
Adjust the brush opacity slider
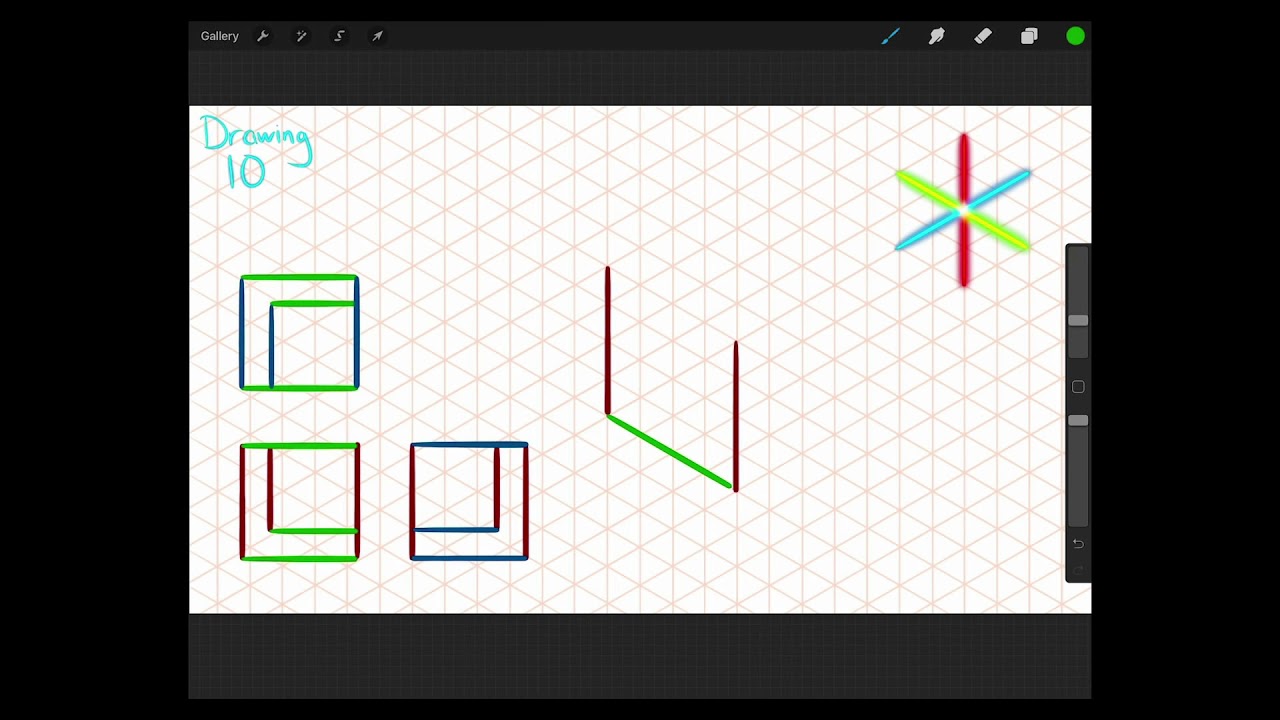click(1078, 420)
